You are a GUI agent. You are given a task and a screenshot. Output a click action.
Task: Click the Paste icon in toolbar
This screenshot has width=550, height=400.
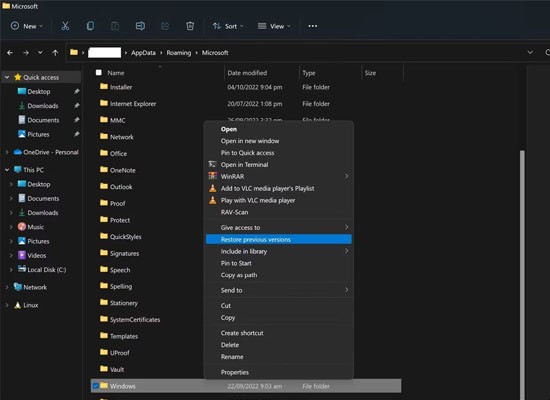tap(115, 26)
